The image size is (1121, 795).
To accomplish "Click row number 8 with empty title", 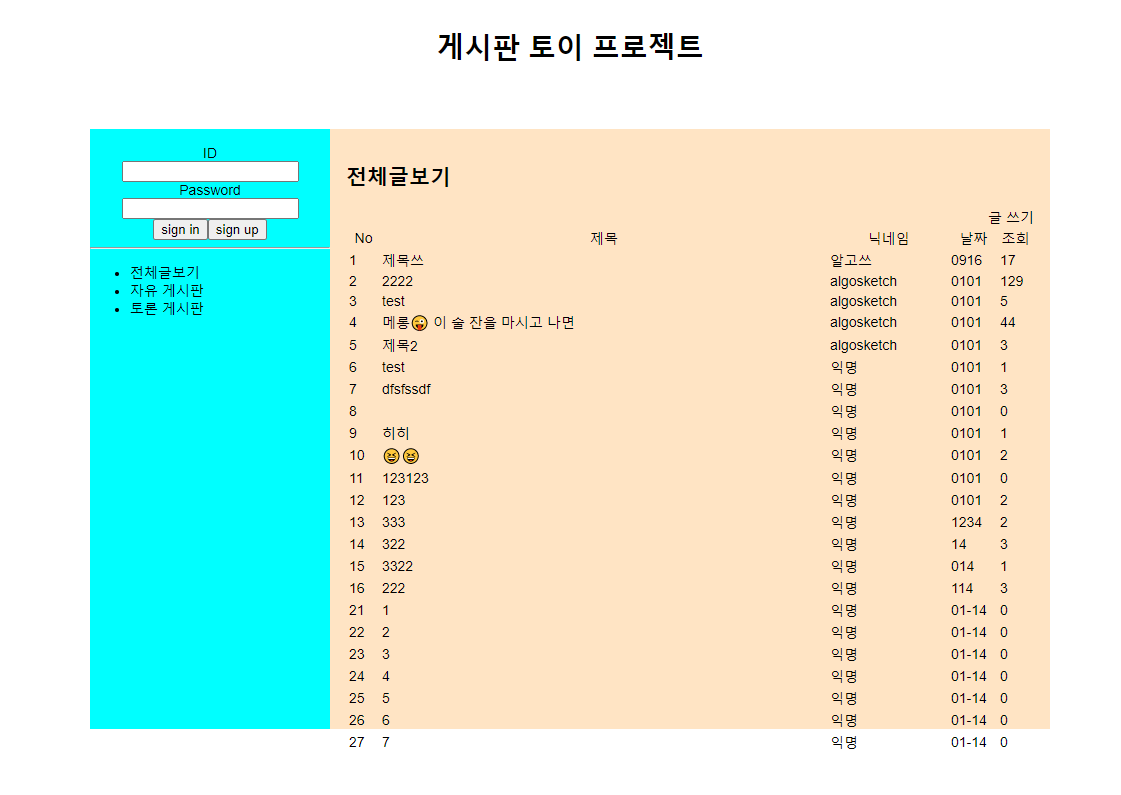I will point(352,411).
